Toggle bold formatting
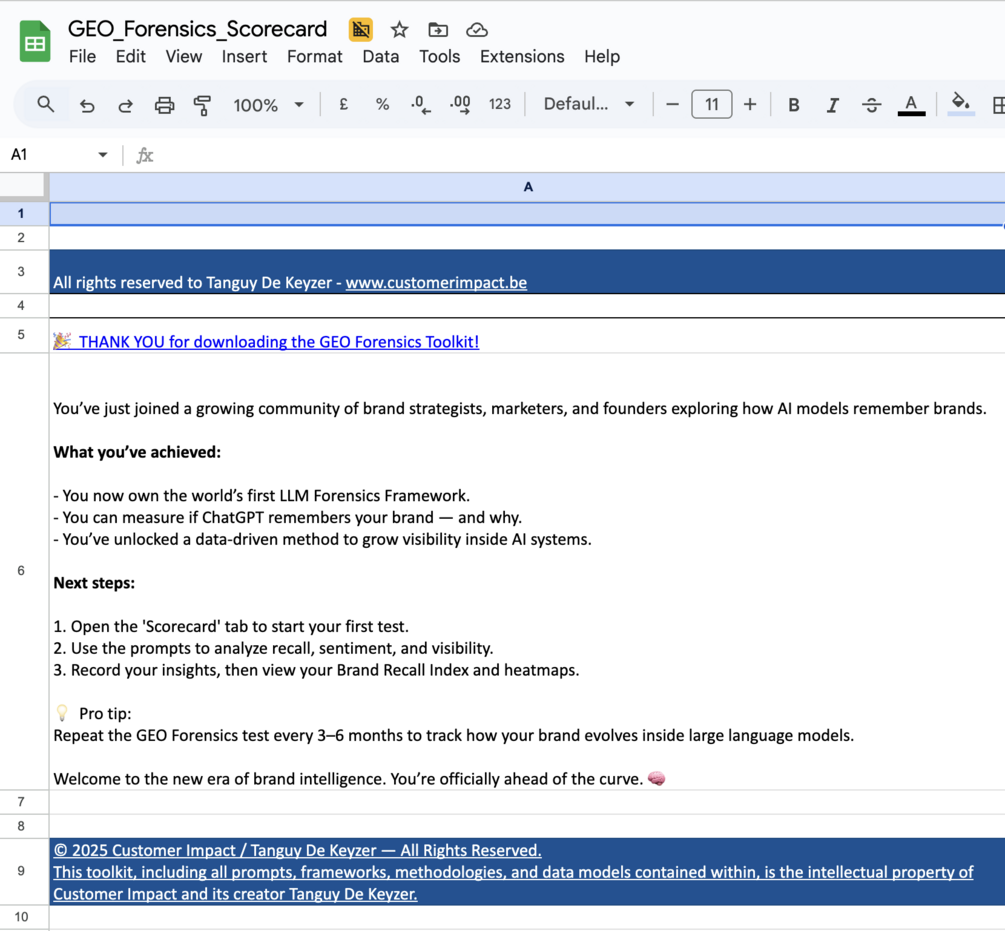Image resolution: width=1005 pixels, height=931 pixels. tap(793, 104)
